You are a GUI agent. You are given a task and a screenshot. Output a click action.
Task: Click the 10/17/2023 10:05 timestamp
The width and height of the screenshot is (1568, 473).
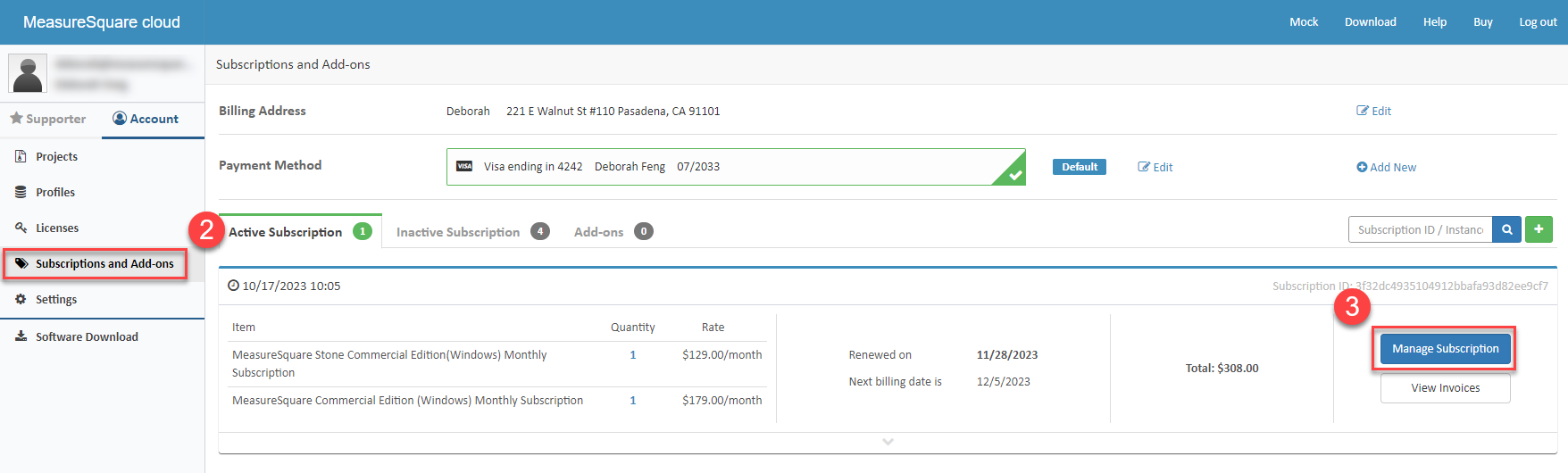(x=291, y=286)
